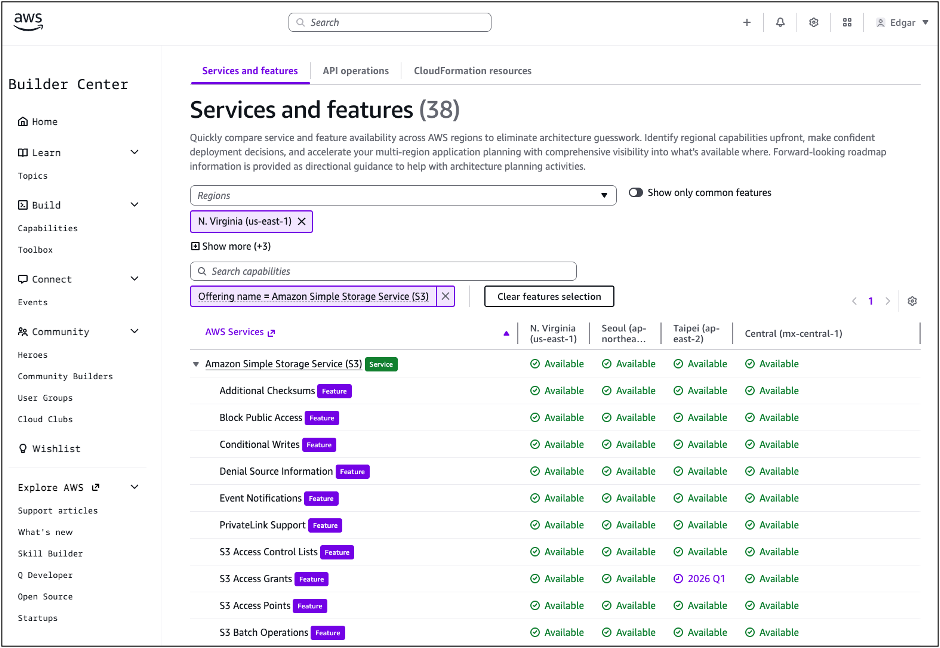Click the plus icon in top bar
Image resolution: width=940 pixels, height=648 pixels.
click(746, 23)
